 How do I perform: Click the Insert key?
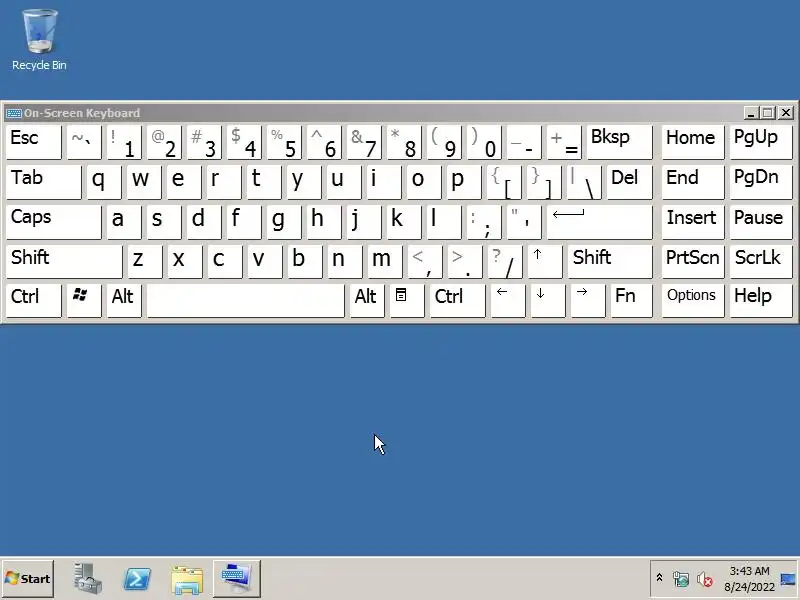point(693,221)
